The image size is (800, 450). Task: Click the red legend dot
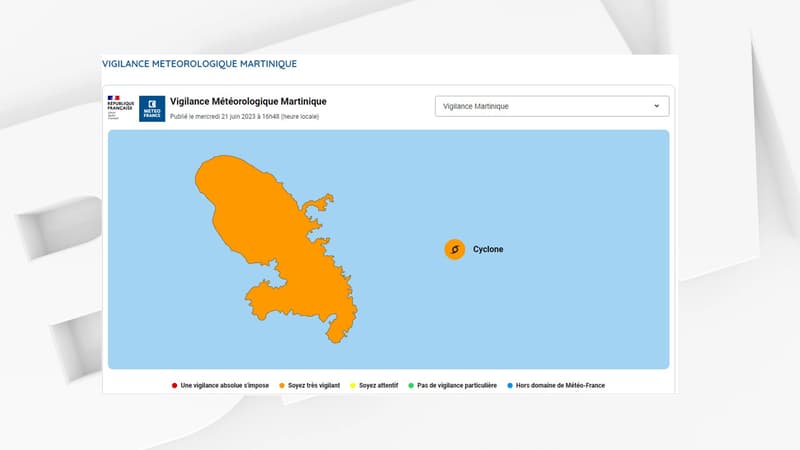174,385
